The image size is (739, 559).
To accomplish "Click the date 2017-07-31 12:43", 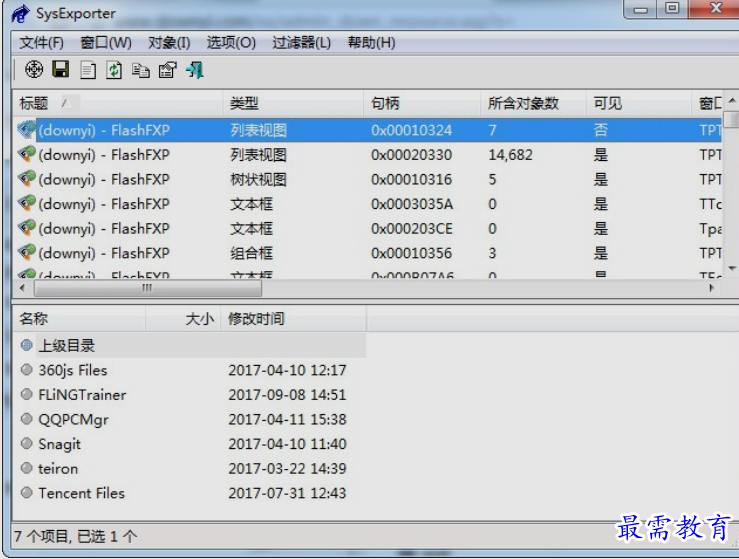I will (287, 493).
